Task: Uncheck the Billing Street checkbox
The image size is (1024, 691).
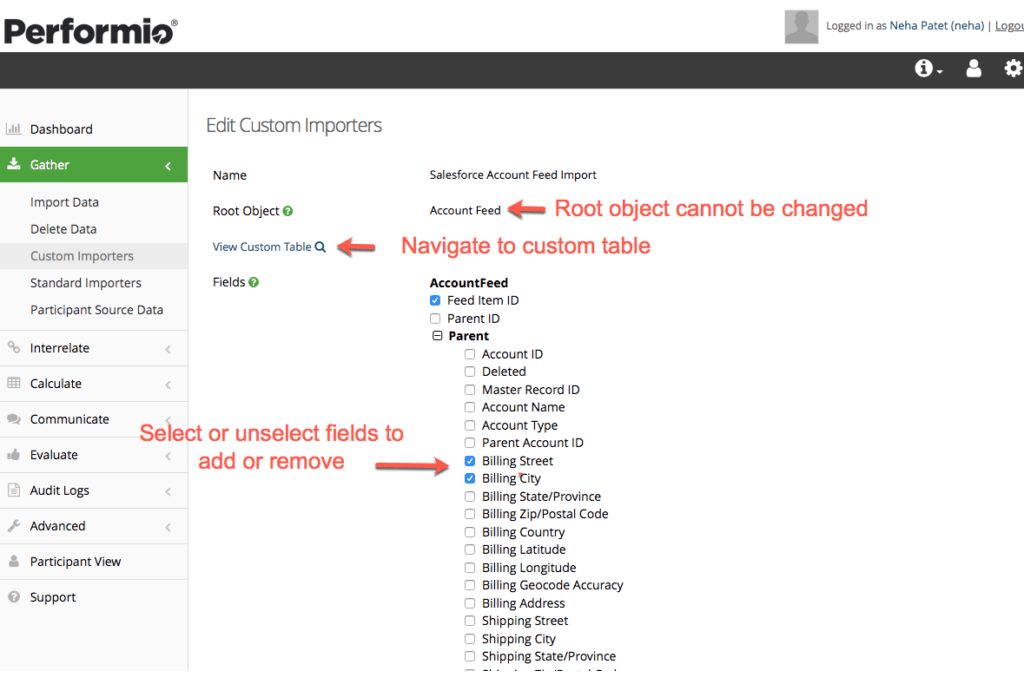Action: (470, 461)
